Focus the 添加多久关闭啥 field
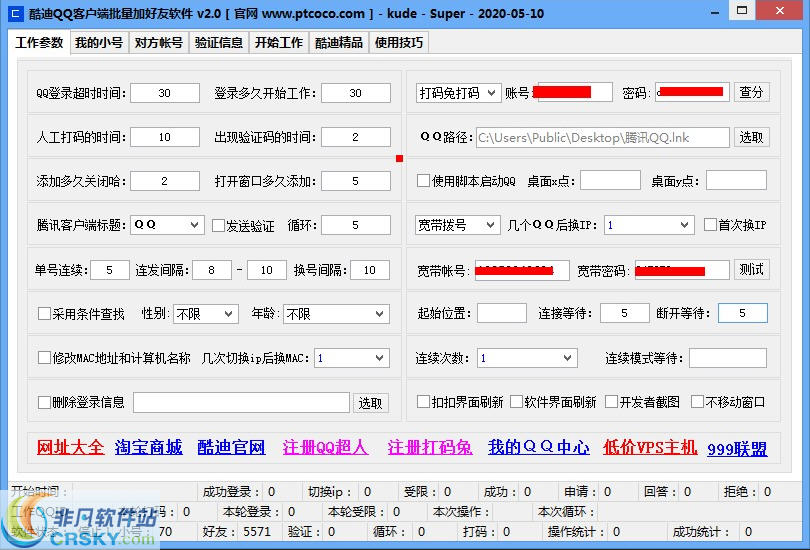This screenshot has width=810, height=550. pos(165,181)
